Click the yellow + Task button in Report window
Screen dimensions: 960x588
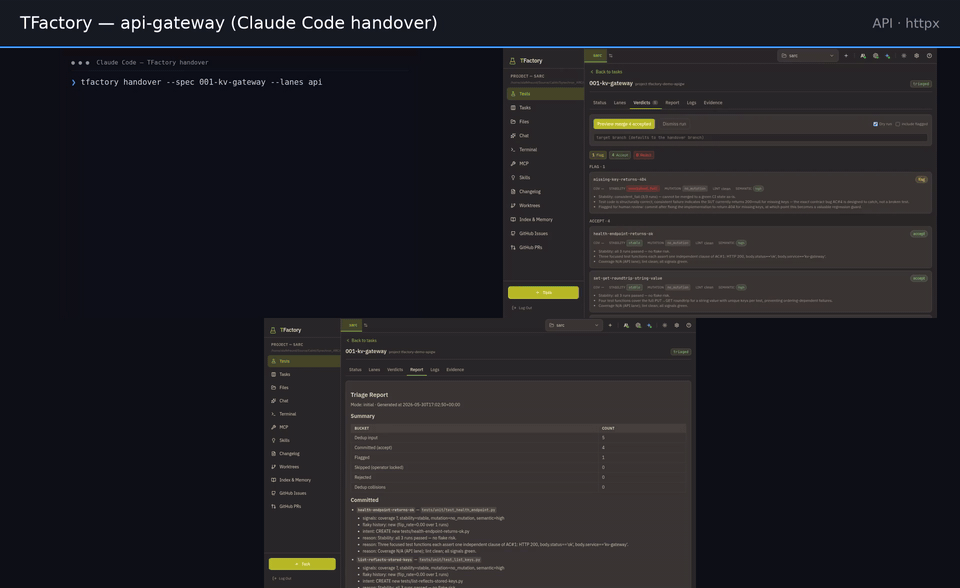tap(302, 564)
